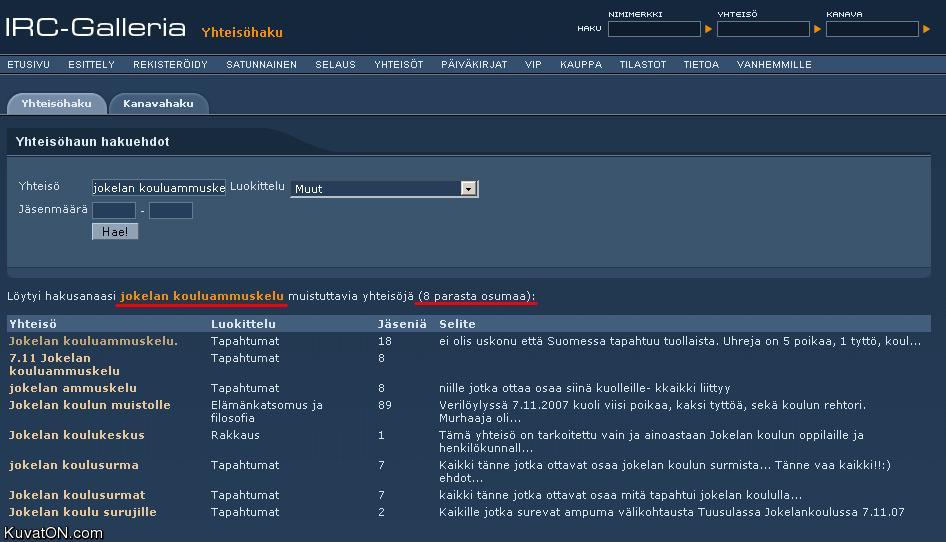Click the orange arrow next to Kanava search
This screenshot has height=542, width=946.
tap(926, 29)
